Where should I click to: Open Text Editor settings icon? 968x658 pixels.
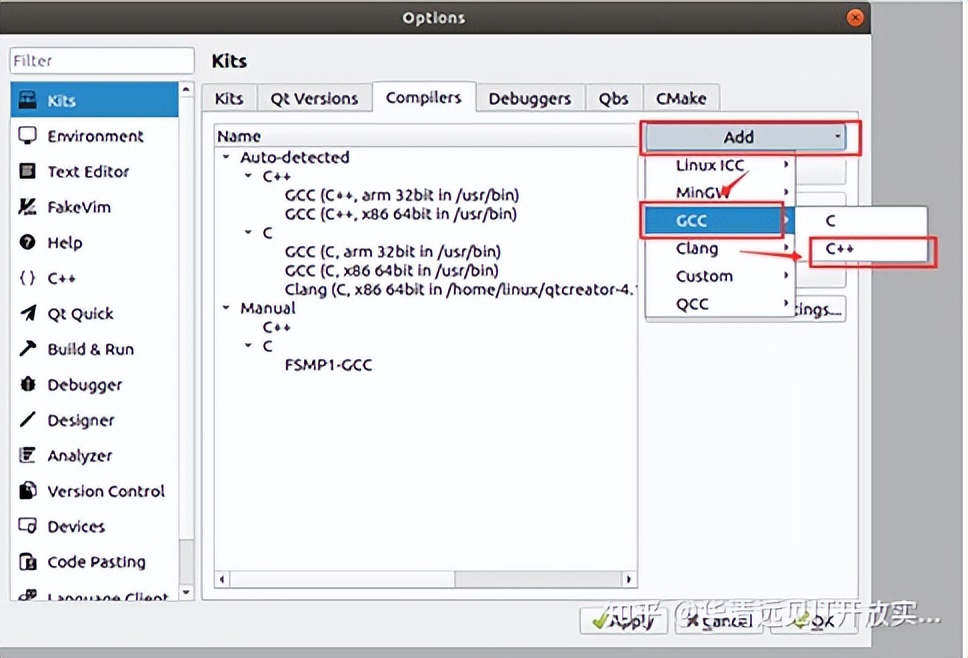click(x=28, y=172)
